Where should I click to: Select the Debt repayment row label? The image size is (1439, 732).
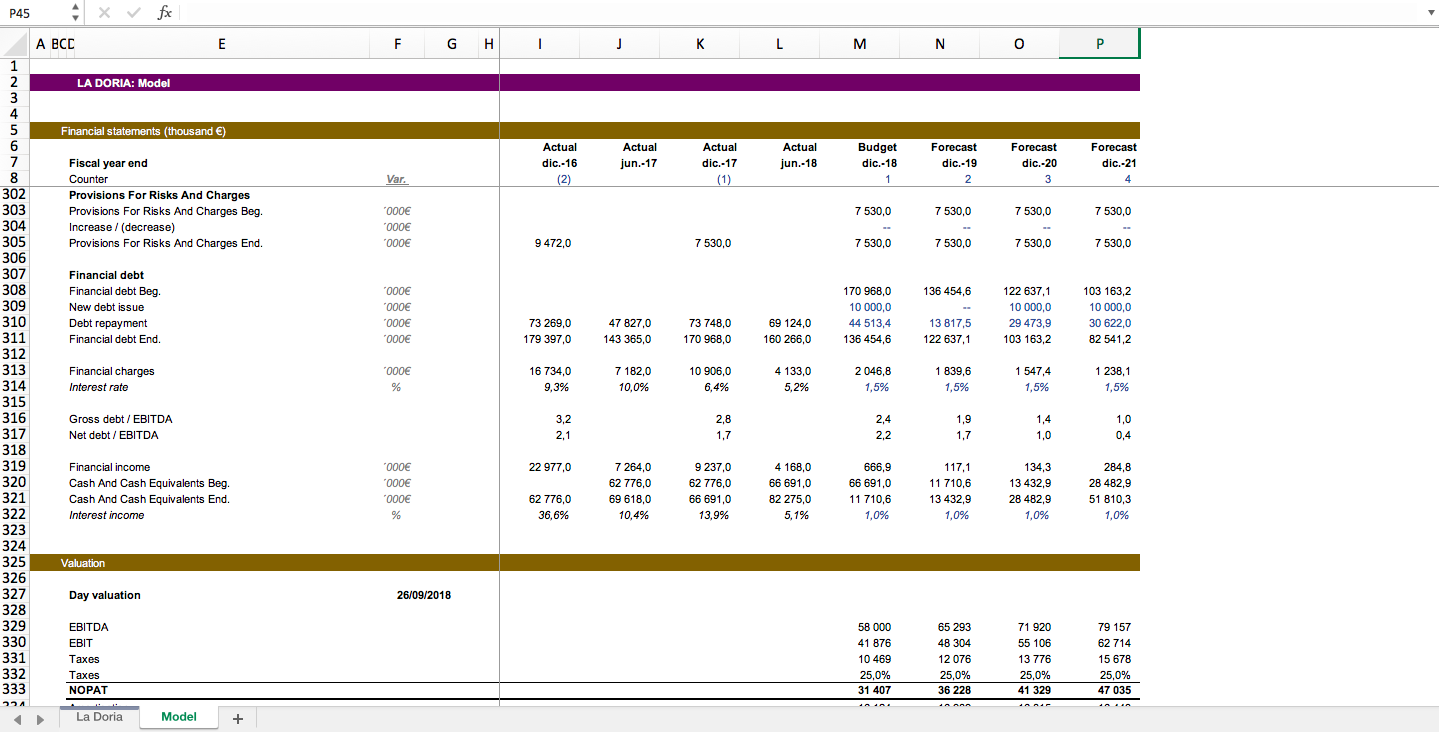pos(108,323)
